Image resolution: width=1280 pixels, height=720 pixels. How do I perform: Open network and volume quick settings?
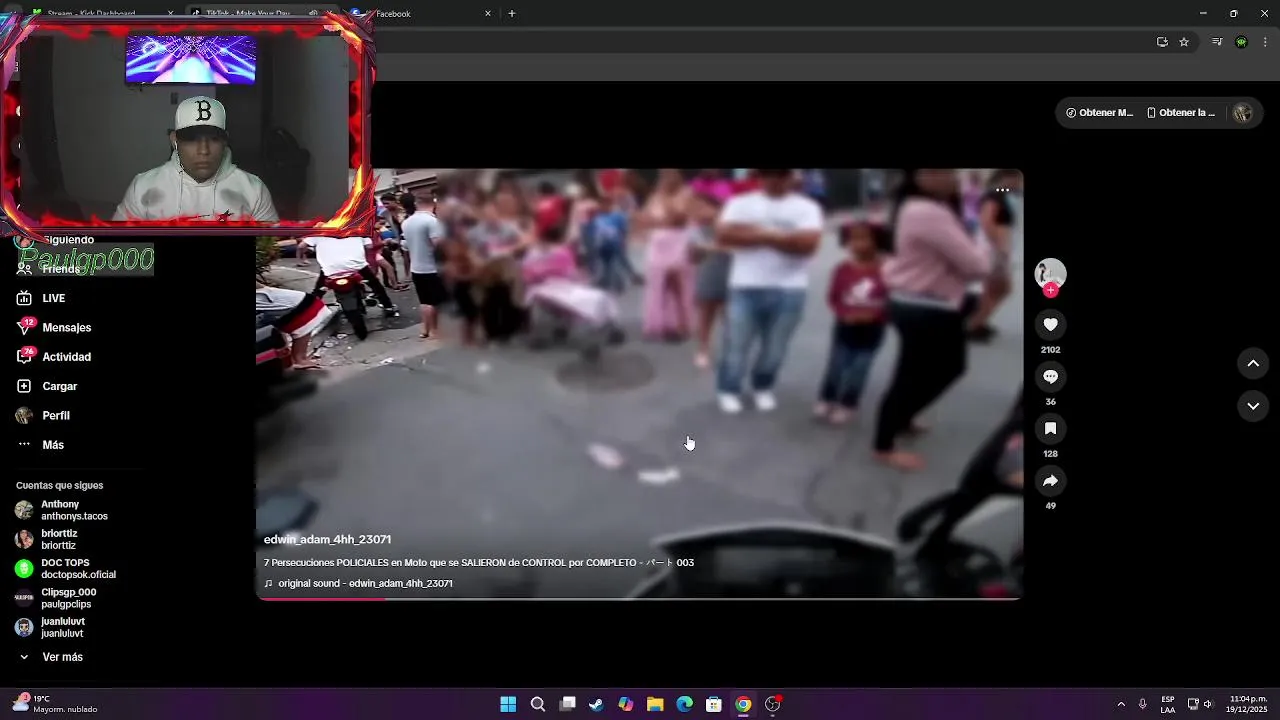1200,704
